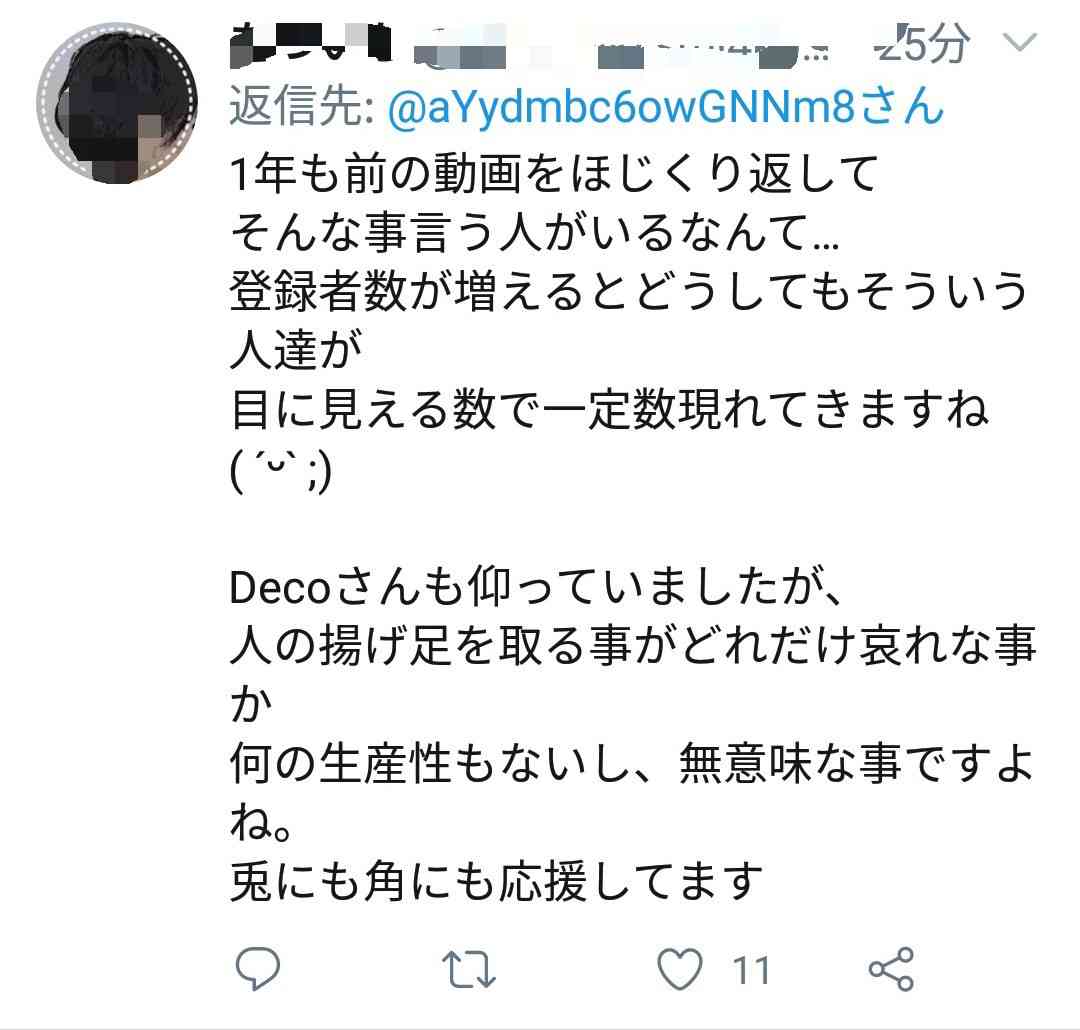Screen dimensions: 1080x1030
Task: Click the closing line 兎にも角にも応援してます
Action: click(x=497, y=881)
